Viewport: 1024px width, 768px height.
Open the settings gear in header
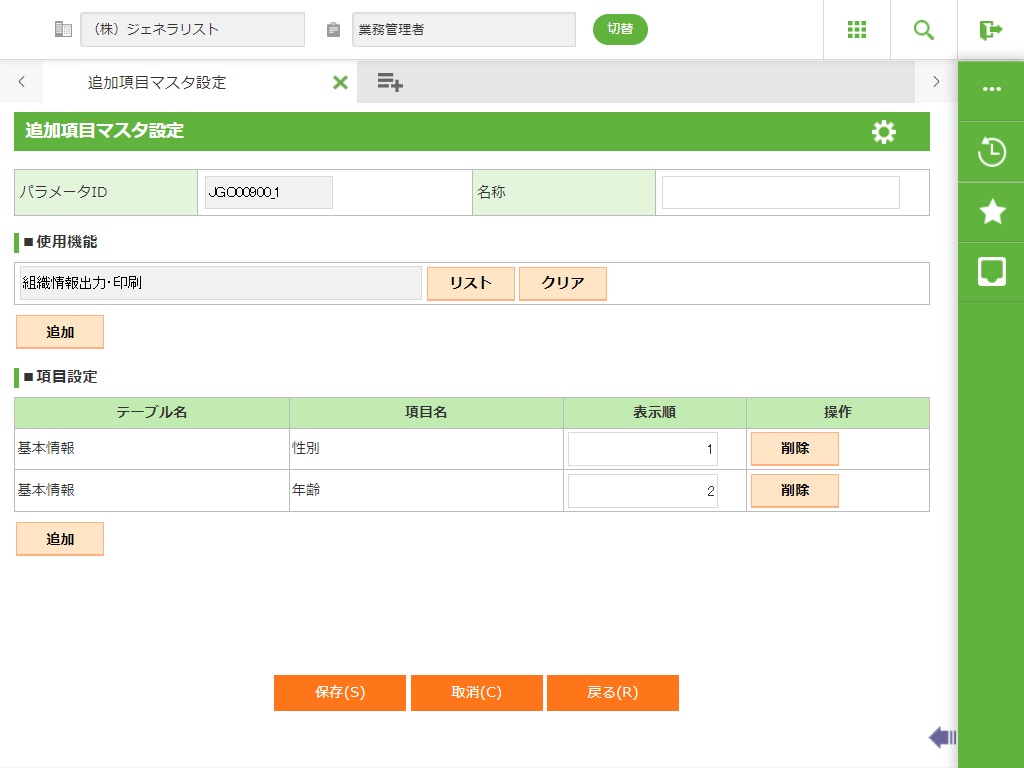884,132
